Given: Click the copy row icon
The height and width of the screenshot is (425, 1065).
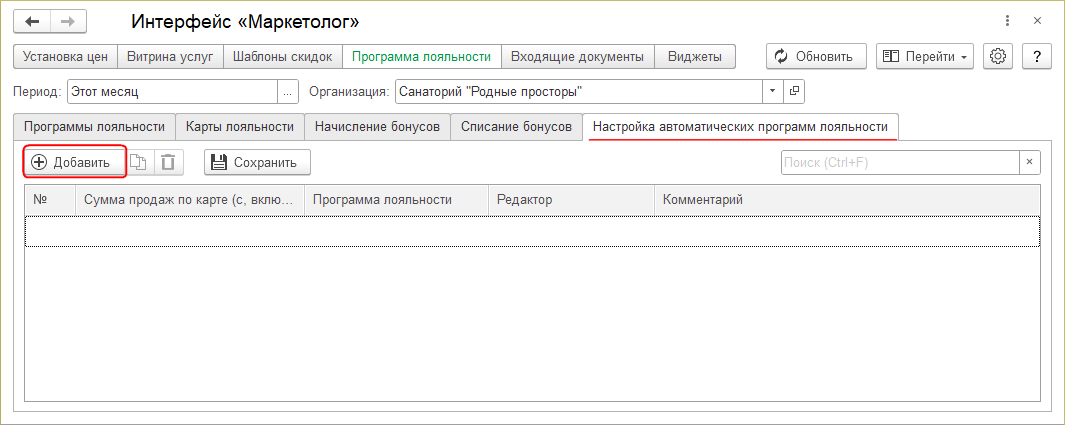Looking at the screenshot, I should (139, 162).
